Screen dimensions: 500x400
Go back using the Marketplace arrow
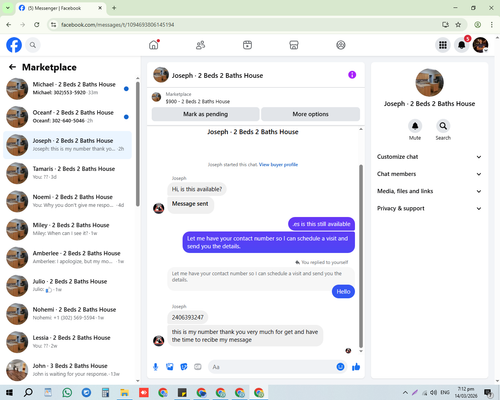(x=12, y=67)
